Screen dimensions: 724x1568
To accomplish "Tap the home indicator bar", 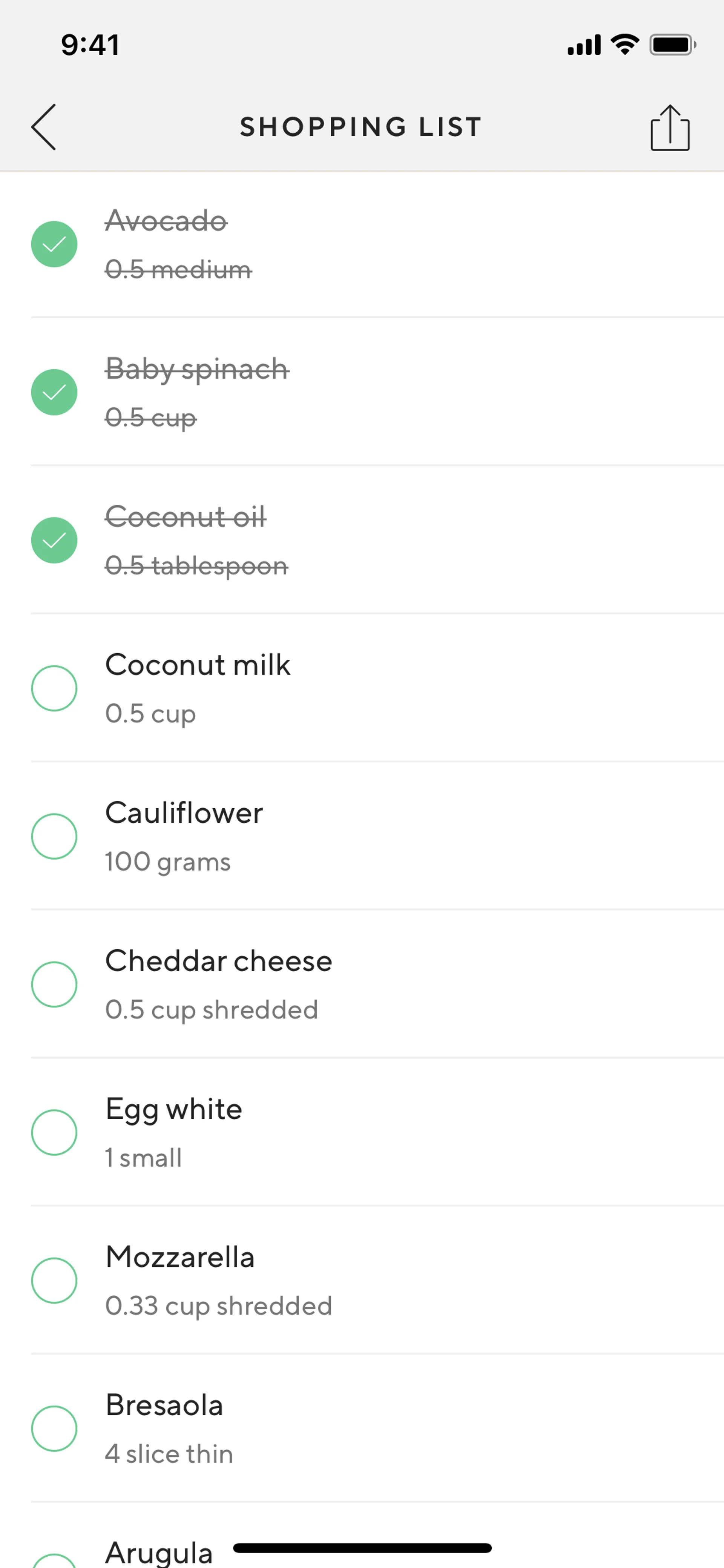I will point(362,1548).
